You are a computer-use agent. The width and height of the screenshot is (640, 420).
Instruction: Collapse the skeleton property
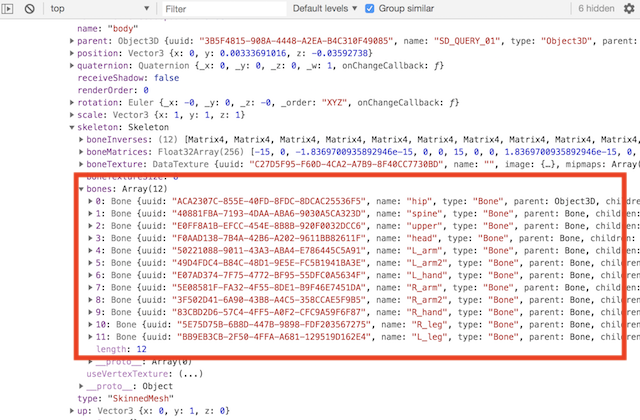tap(72, 127)
